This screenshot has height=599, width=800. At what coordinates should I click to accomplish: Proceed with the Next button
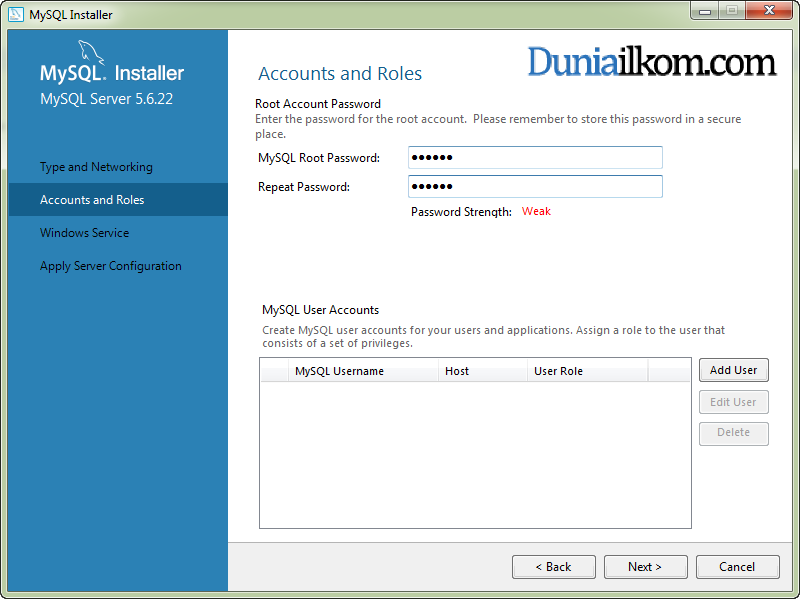pos(645,567)
